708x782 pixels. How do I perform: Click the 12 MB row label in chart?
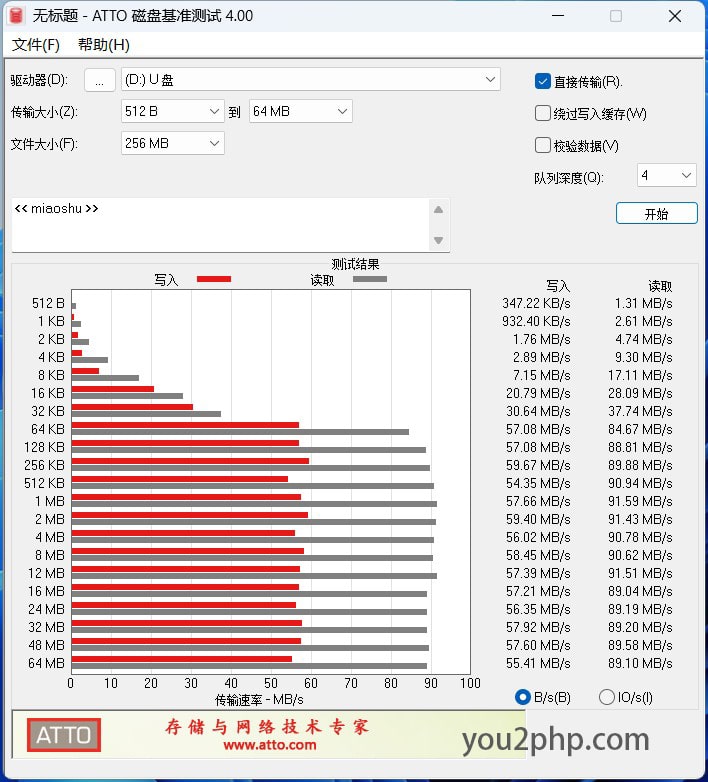(x=47, y=573)
